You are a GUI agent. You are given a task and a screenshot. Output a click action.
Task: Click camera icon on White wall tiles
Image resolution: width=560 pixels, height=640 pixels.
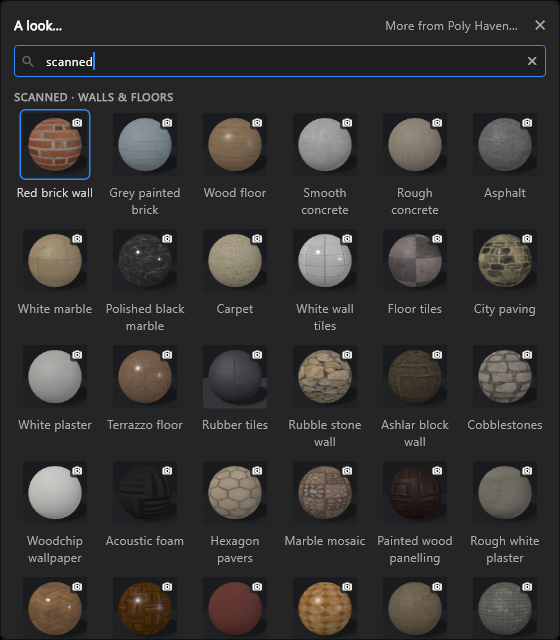coord(347,238)
